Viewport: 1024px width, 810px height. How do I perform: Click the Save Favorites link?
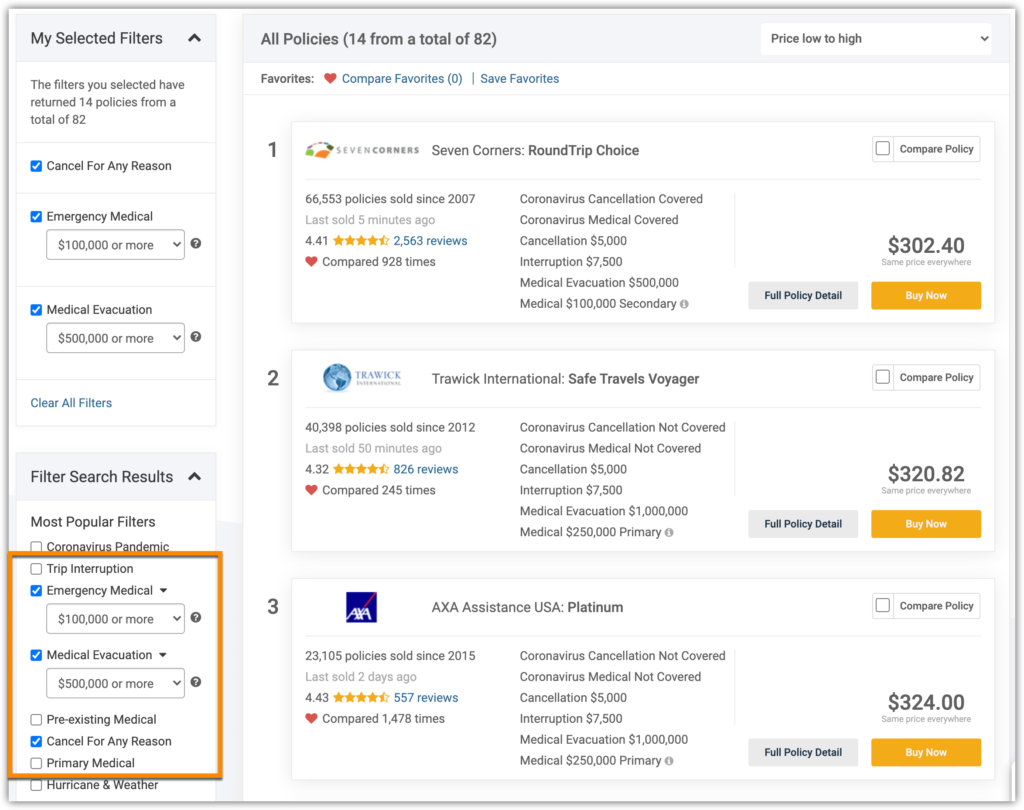click(x=520, y=78)
